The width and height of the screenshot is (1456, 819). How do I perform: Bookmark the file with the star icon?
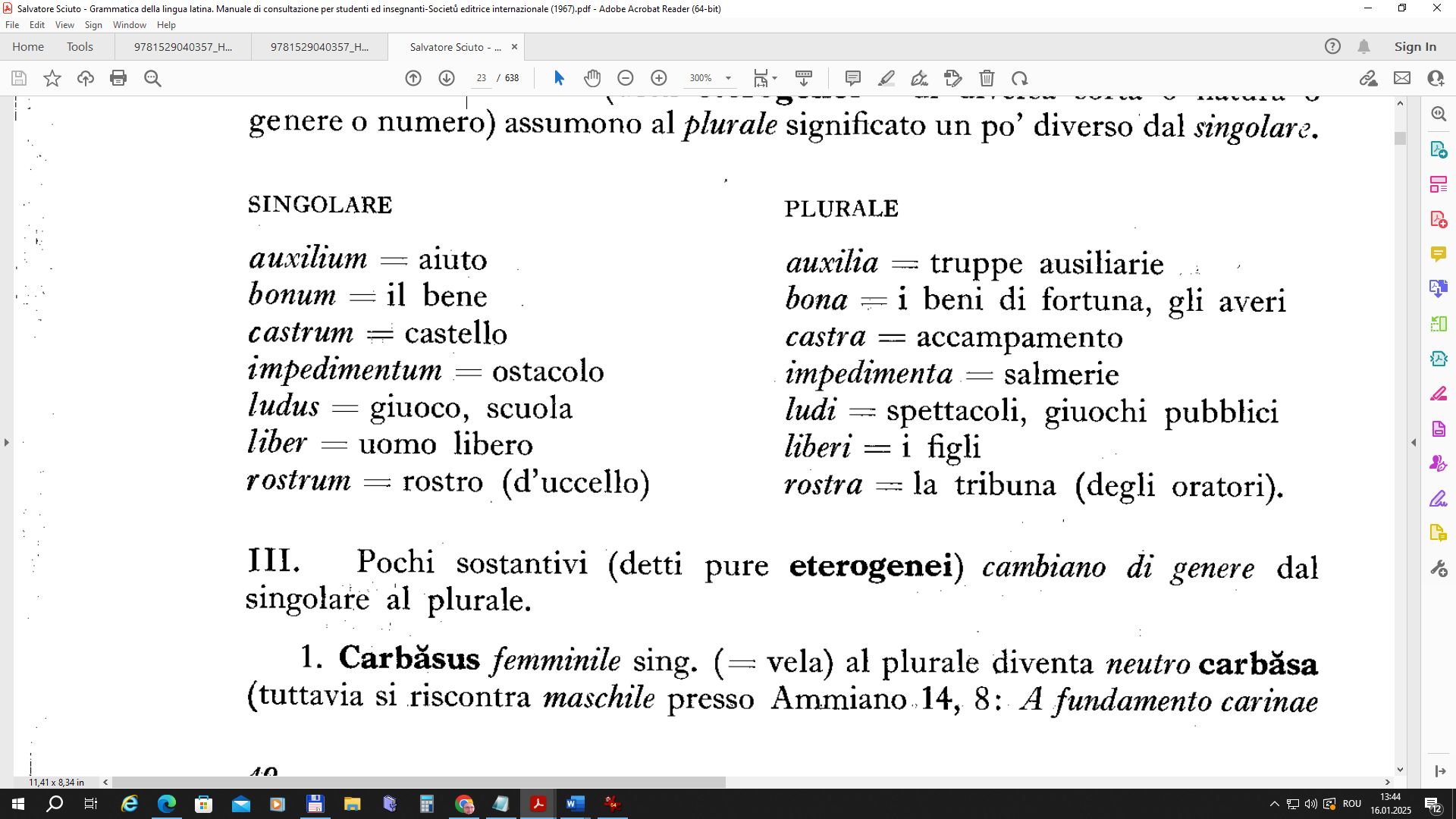point(52,78)
